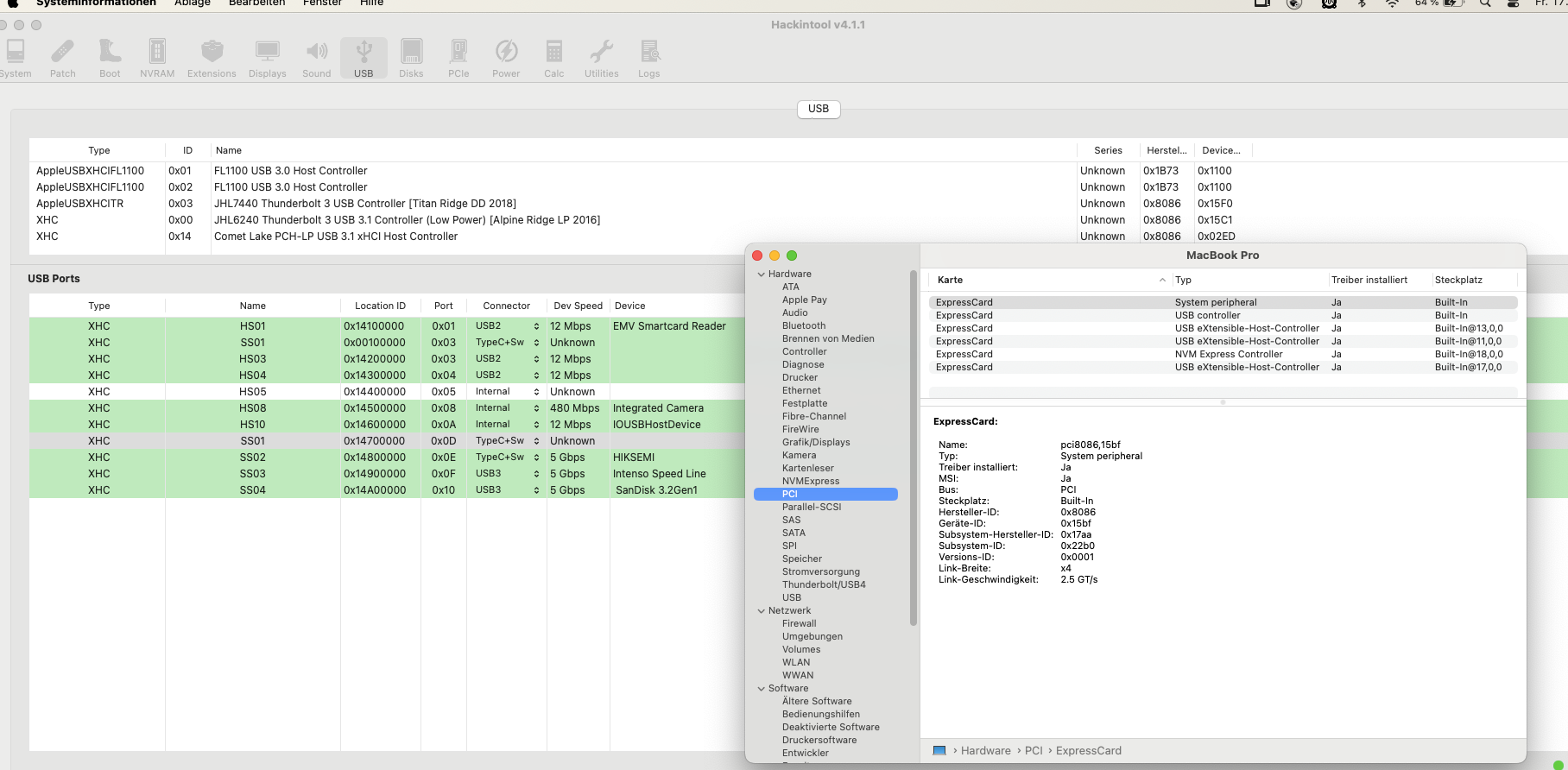Viewport: 1568px width, 770px height.
Task: Open the PCIe toolbar section
Action: click(x=458, y=59)
